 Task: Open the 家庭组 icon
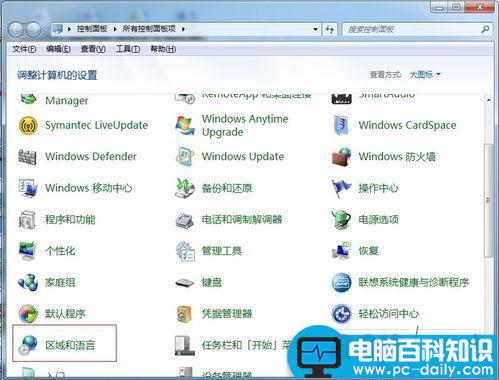pos(28,282)
